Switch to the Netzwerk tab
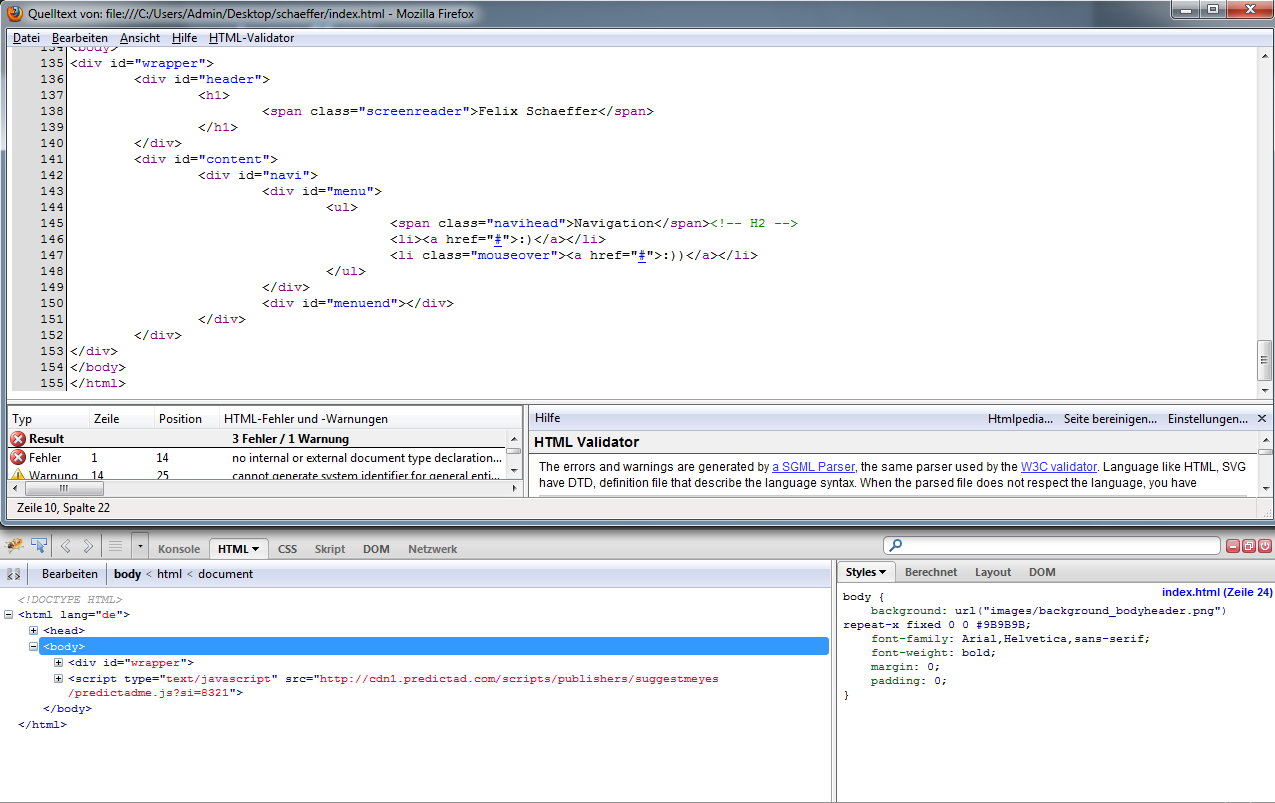 [432, 549]
